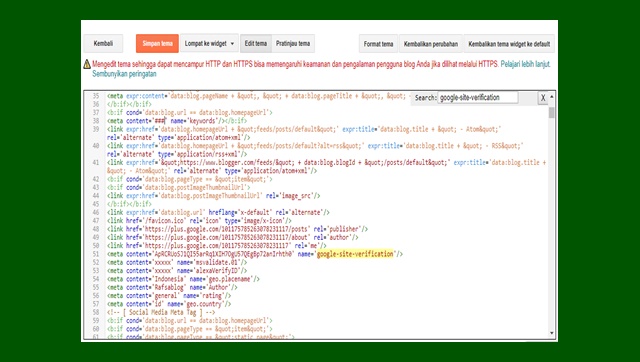Image resolution: width=640 pixels, height=362 pixels.
Task: Click the search field containing google-site-verification
Action: 478,98
